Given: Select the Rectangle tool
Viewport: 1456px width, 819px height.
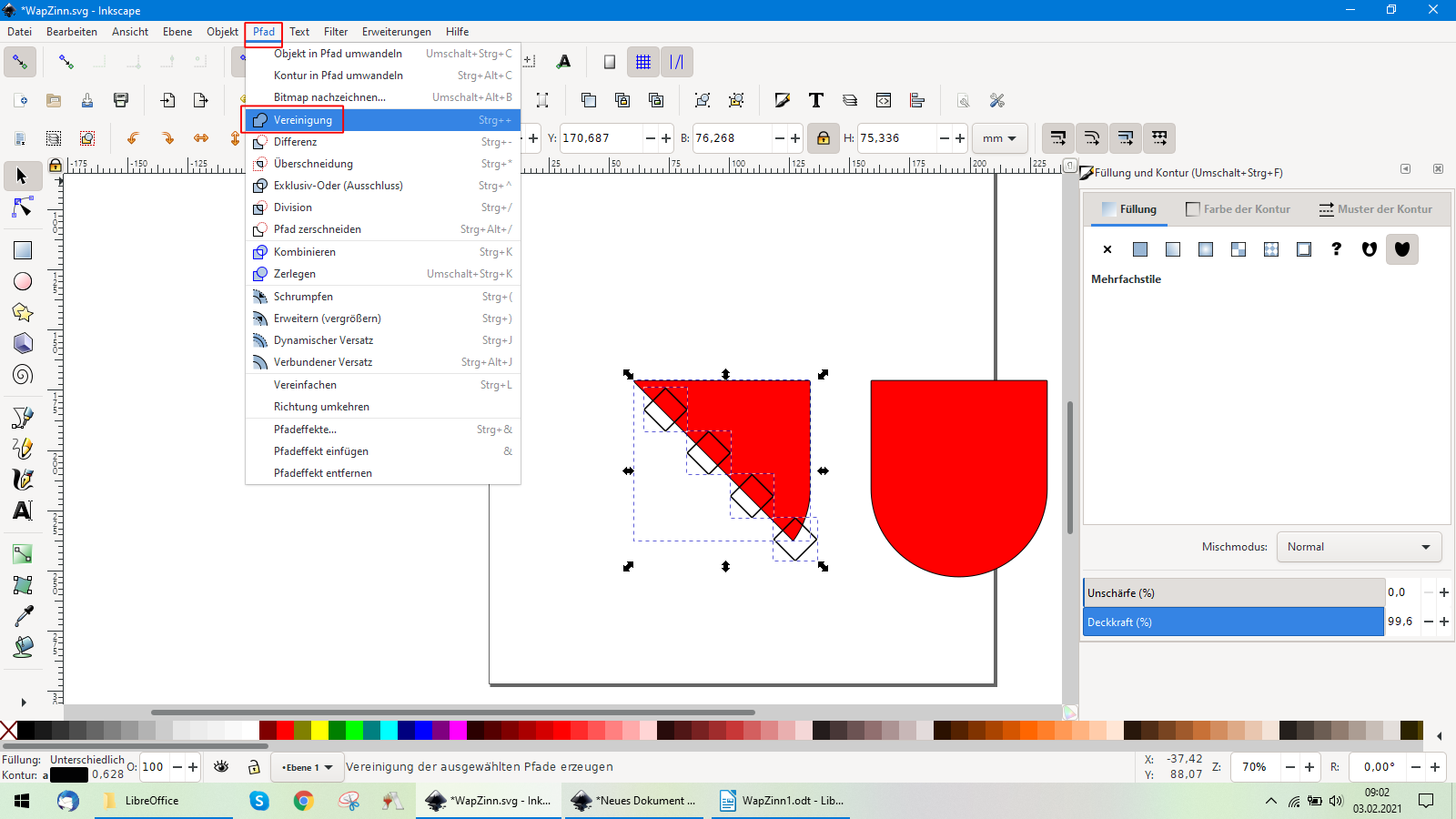Looking at the screenshot, I should [x=23, y=250].
